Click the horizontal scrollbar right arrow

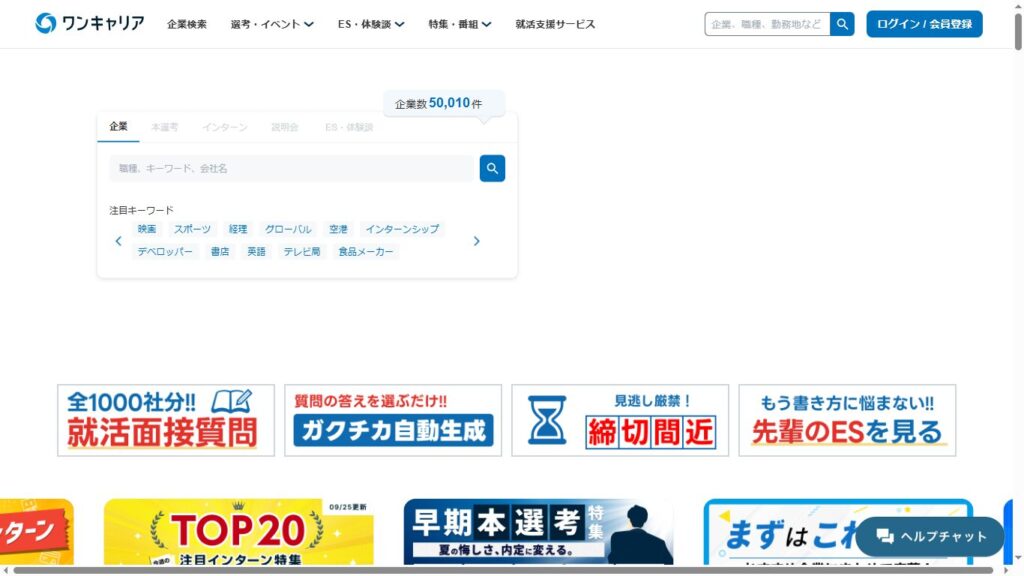[x=1005, y=570]
